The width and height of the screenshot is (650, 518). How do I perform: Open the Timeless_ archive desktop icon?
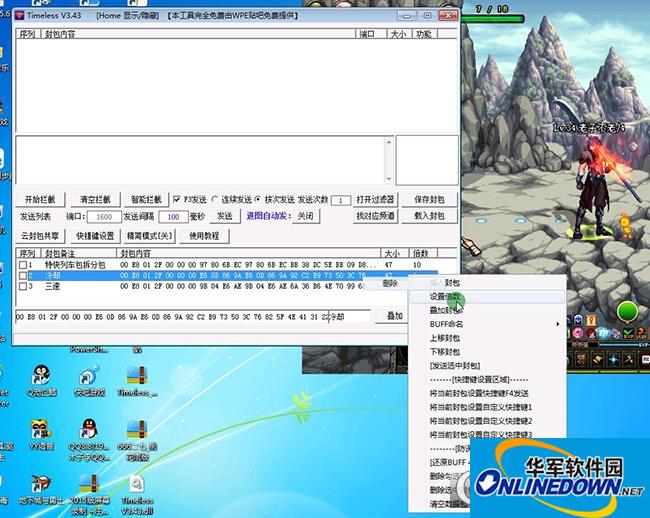137,375
